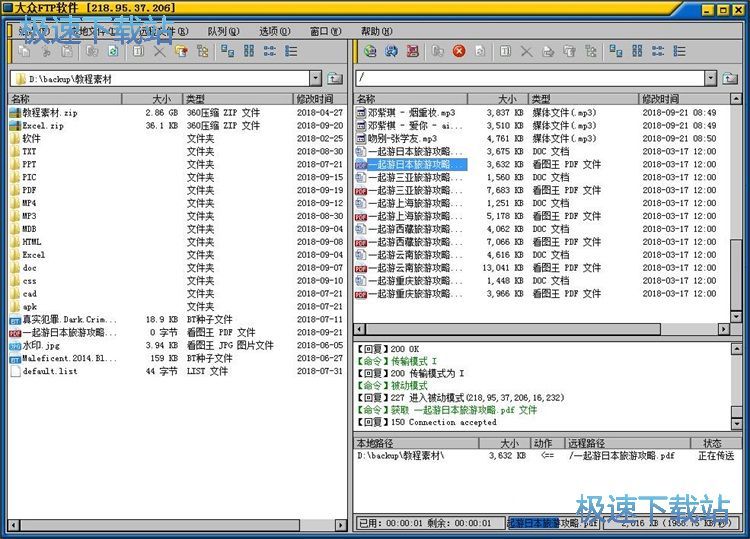Viewport: 750px width, 539px height.
Task: Click the local cut (scissors) icon
Action: coord(46,51)
